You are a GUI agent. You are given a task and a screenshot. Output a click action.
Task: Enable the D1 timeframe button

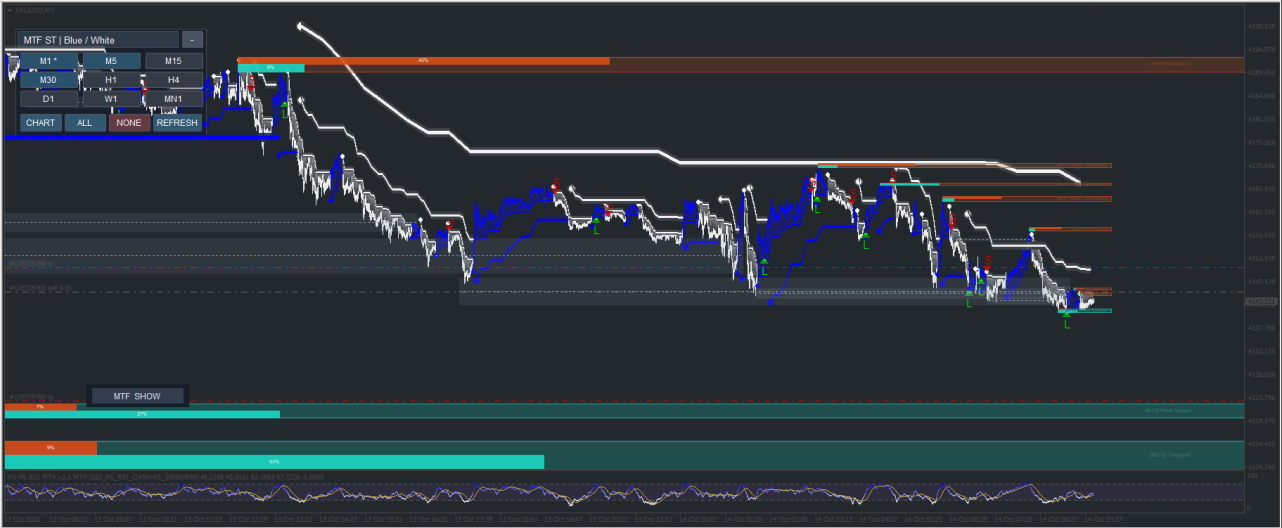[48, 99]
